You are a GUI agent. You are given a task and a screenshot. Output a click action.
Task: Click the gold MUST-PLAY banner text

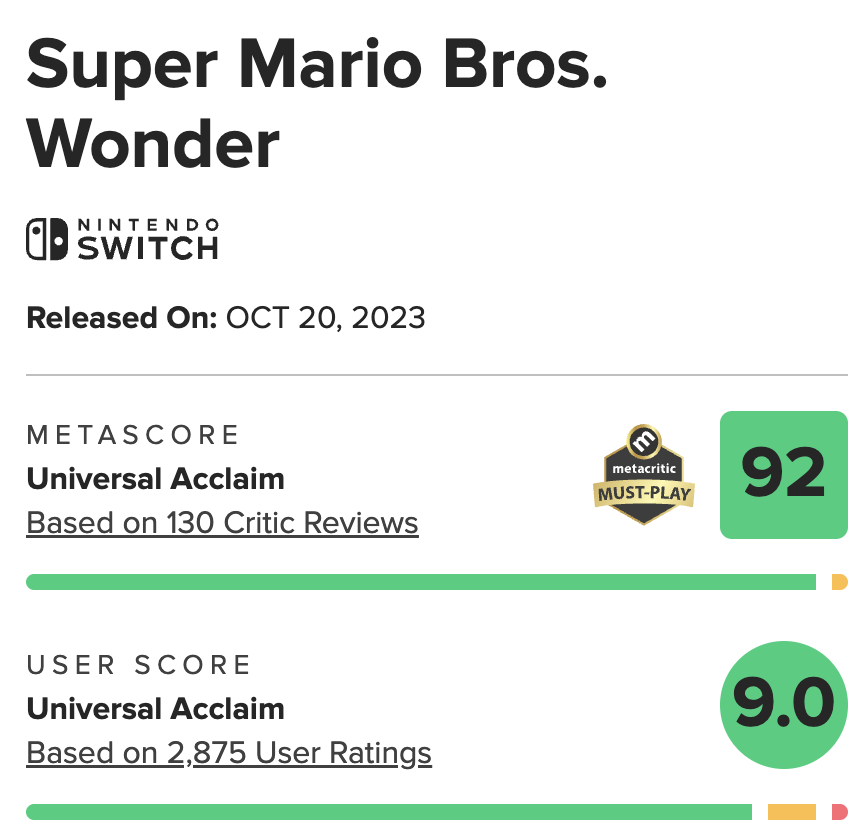[645, 493]
